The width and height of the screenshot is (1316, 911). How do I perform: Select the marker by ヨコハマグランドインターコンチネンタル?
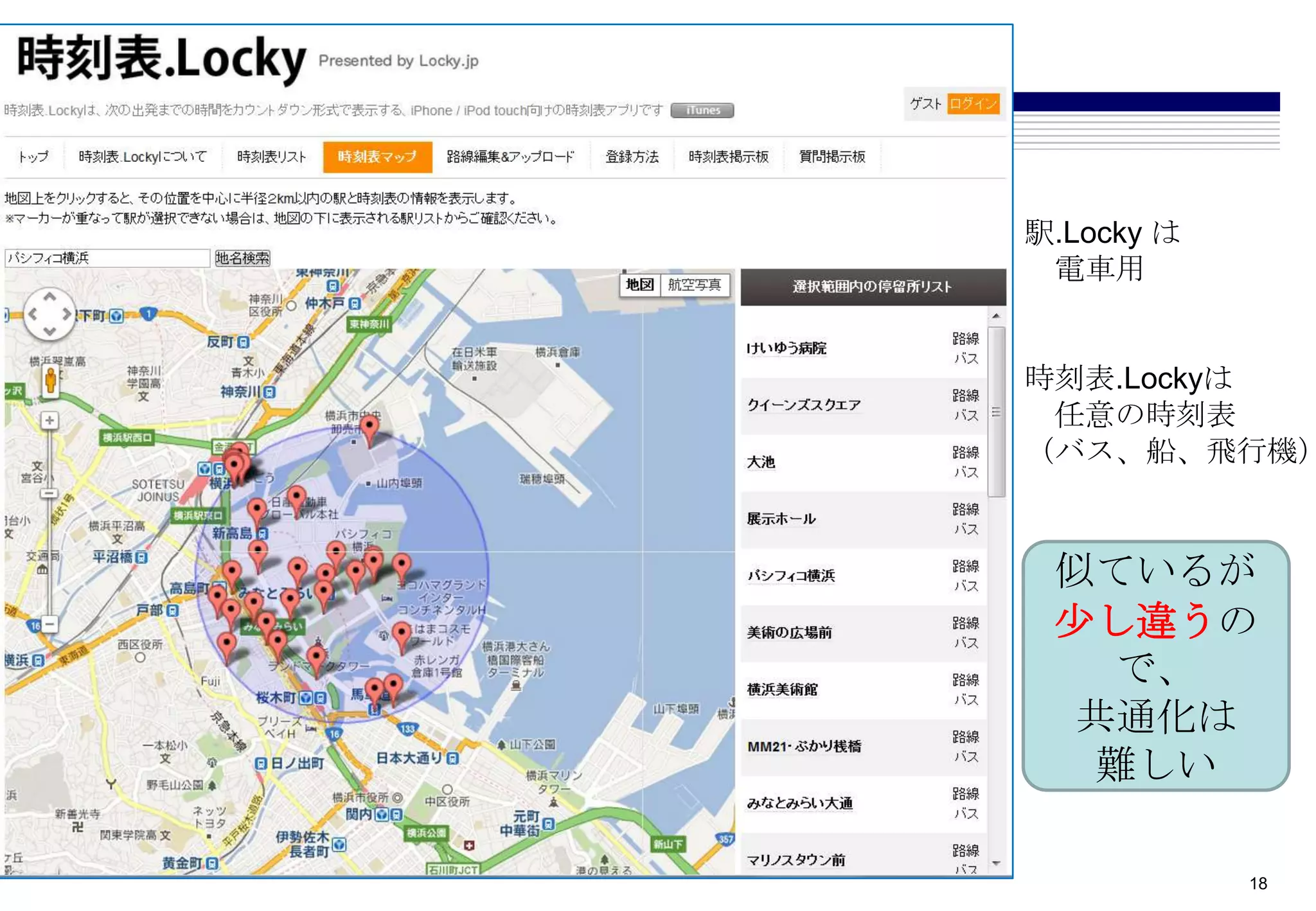[402, 569]
